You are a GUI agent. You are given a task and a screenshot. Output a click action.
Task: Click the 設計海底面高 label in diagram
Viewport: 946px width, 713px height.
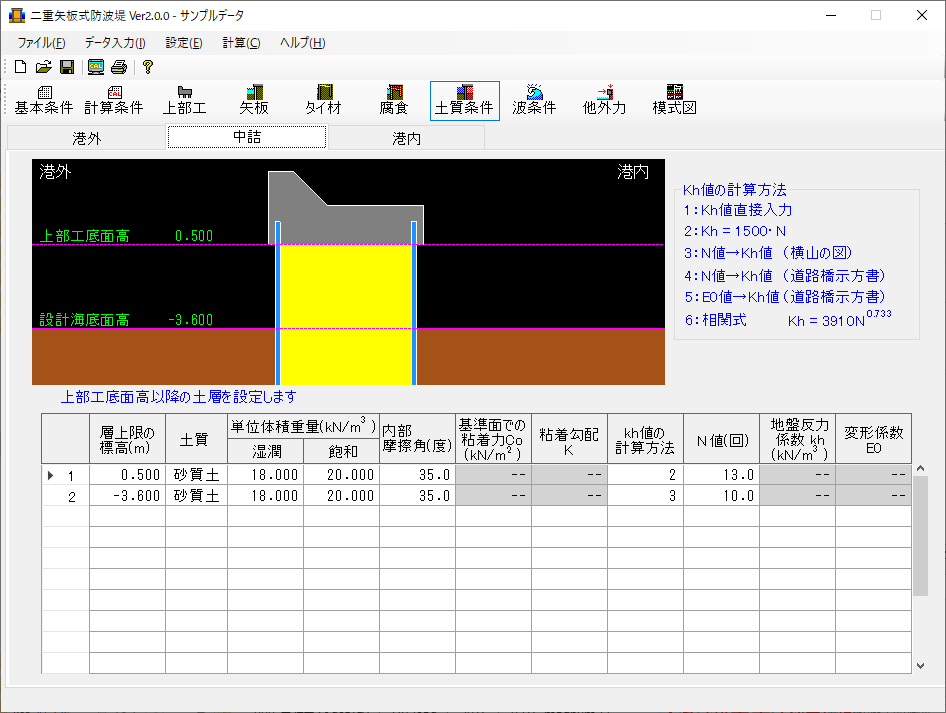click(x=84, y=320)
